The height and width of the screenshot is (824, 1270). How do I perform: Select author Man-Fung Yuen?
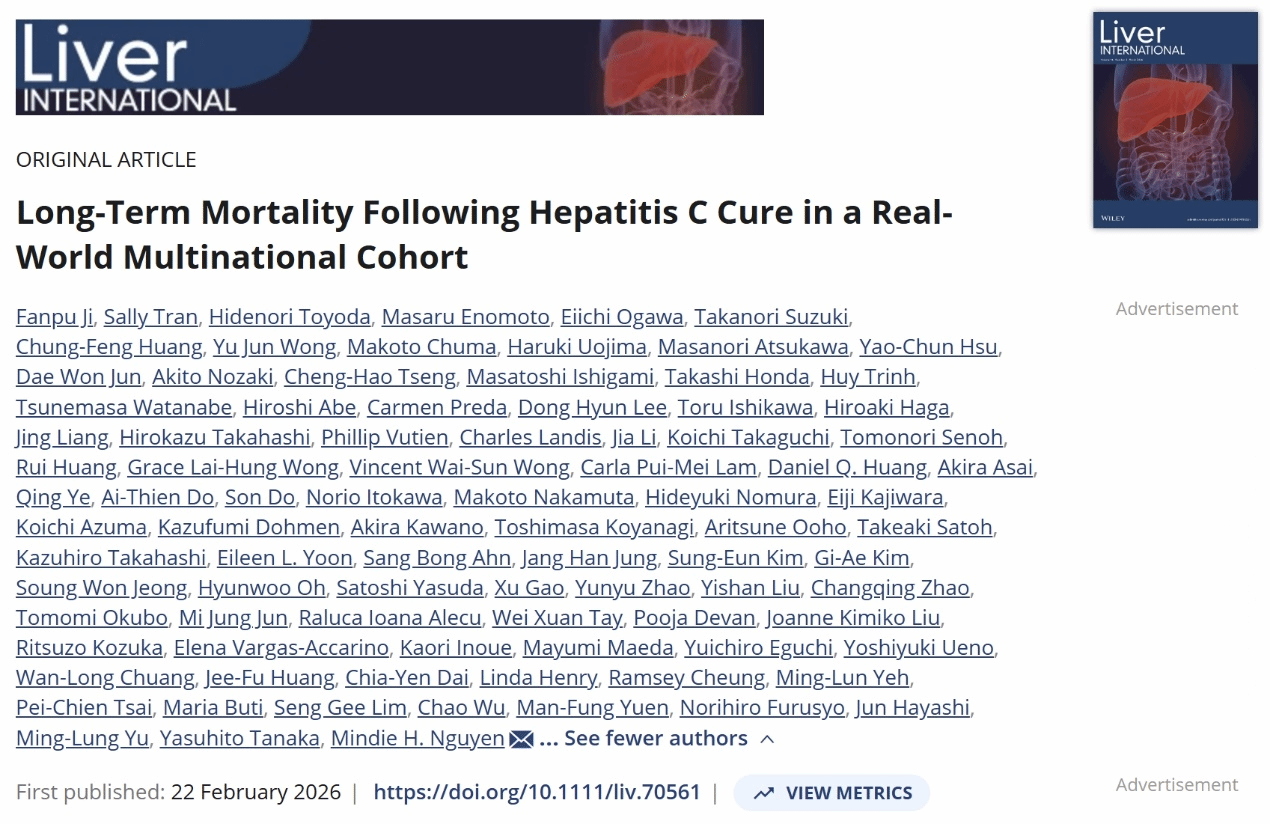592,708
